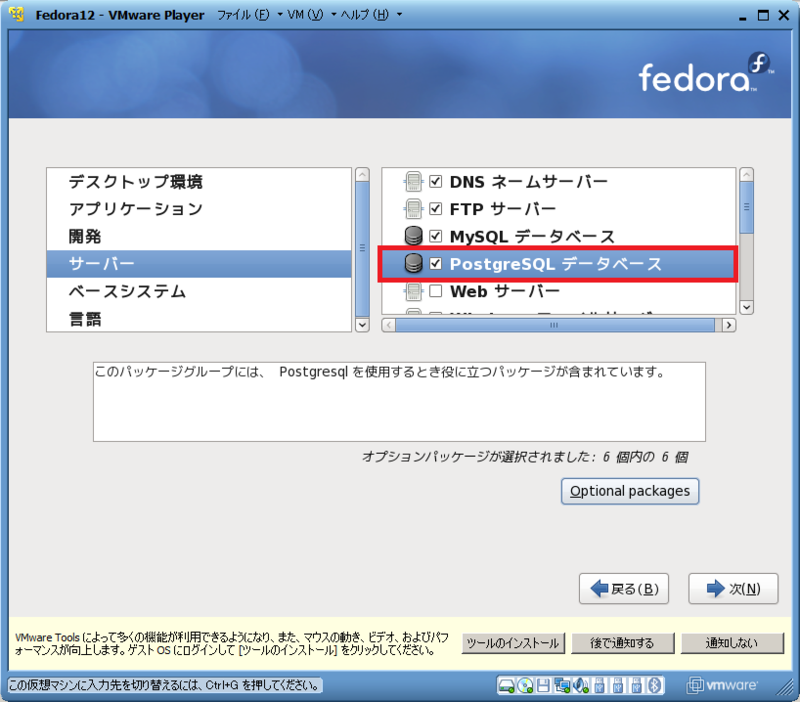Click the Bluetooth device status icon

651,687
